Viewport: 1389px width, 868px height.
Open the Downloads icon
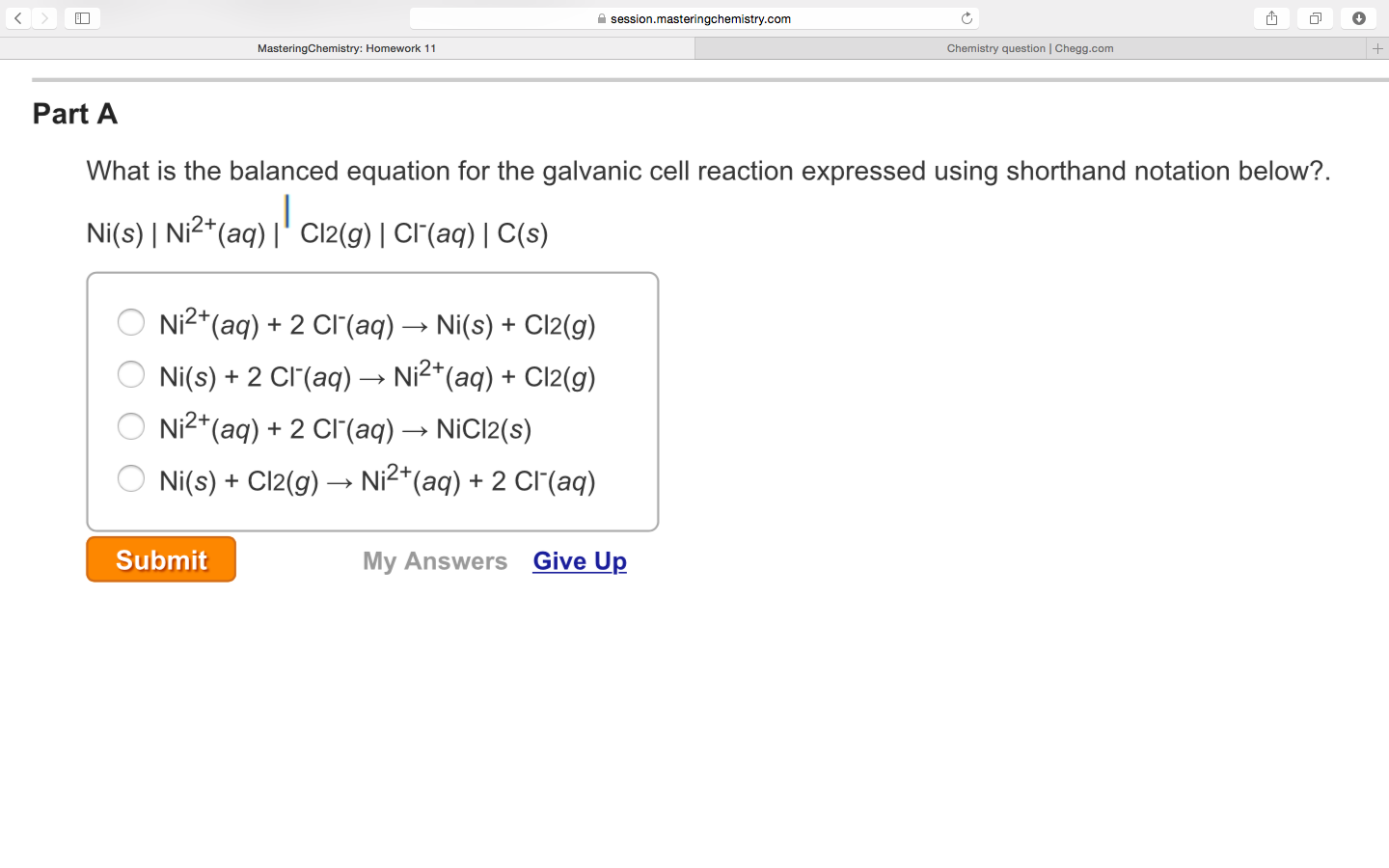[1358, 17]
